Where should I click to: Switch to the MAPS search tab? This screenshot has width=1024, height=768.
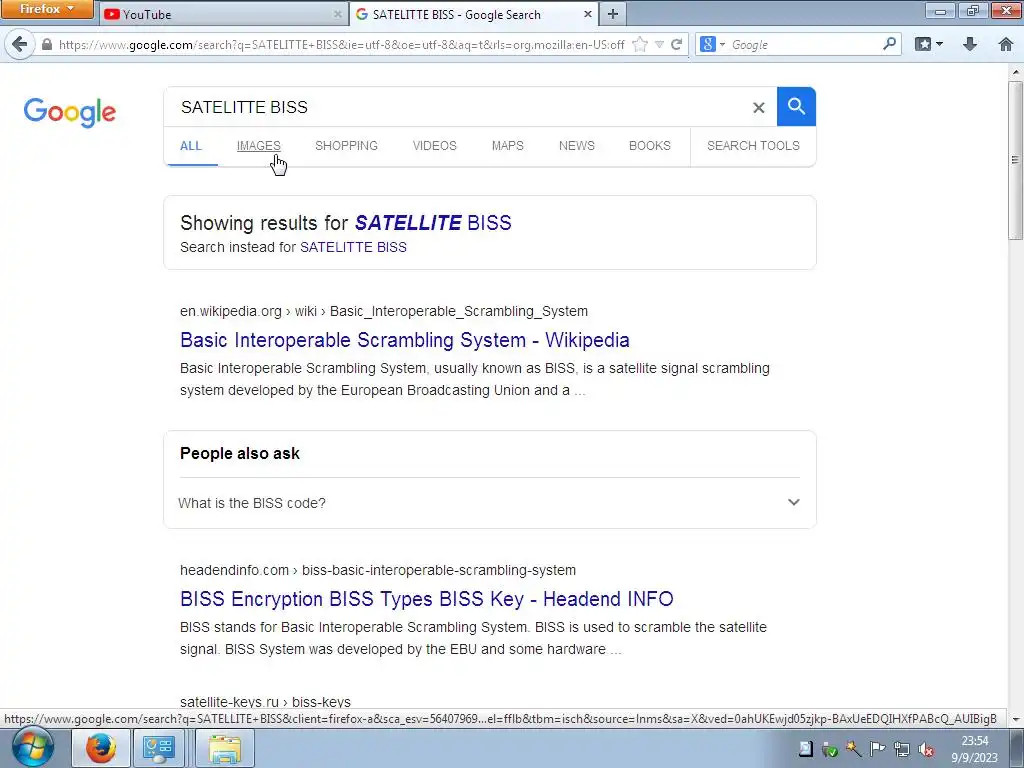pos(507,146)
